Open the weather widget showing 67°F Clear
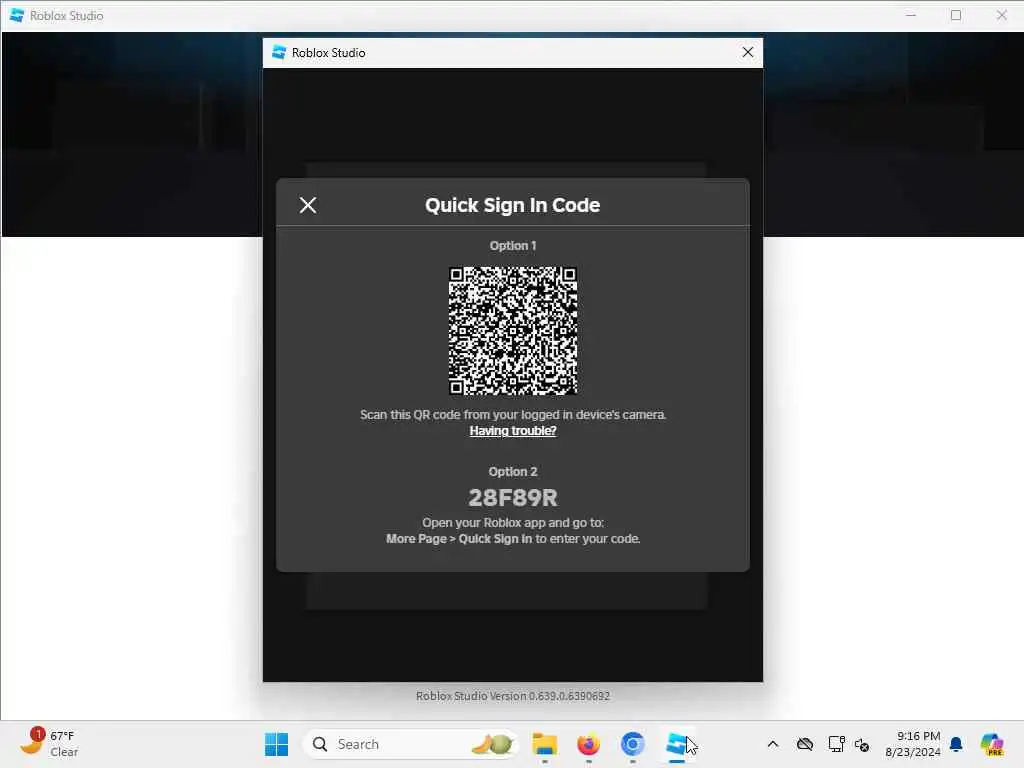The width and height of the screenshot is (1024, 768). pyautogui.click(x=49, y=744)
